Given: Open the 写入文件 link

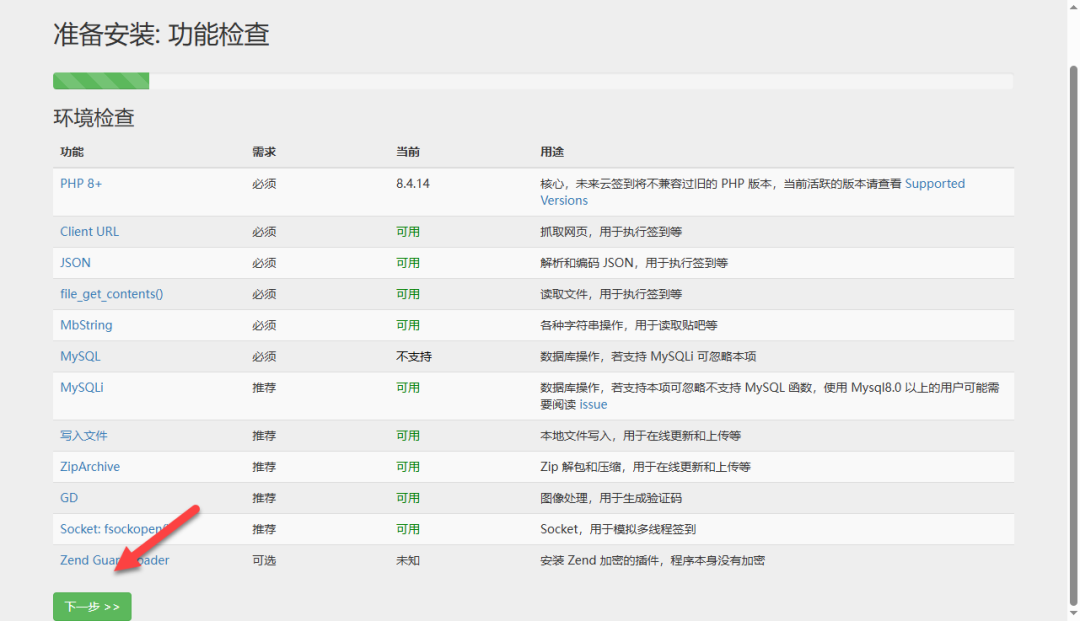Looking at the screenshot, I should 84,436.
